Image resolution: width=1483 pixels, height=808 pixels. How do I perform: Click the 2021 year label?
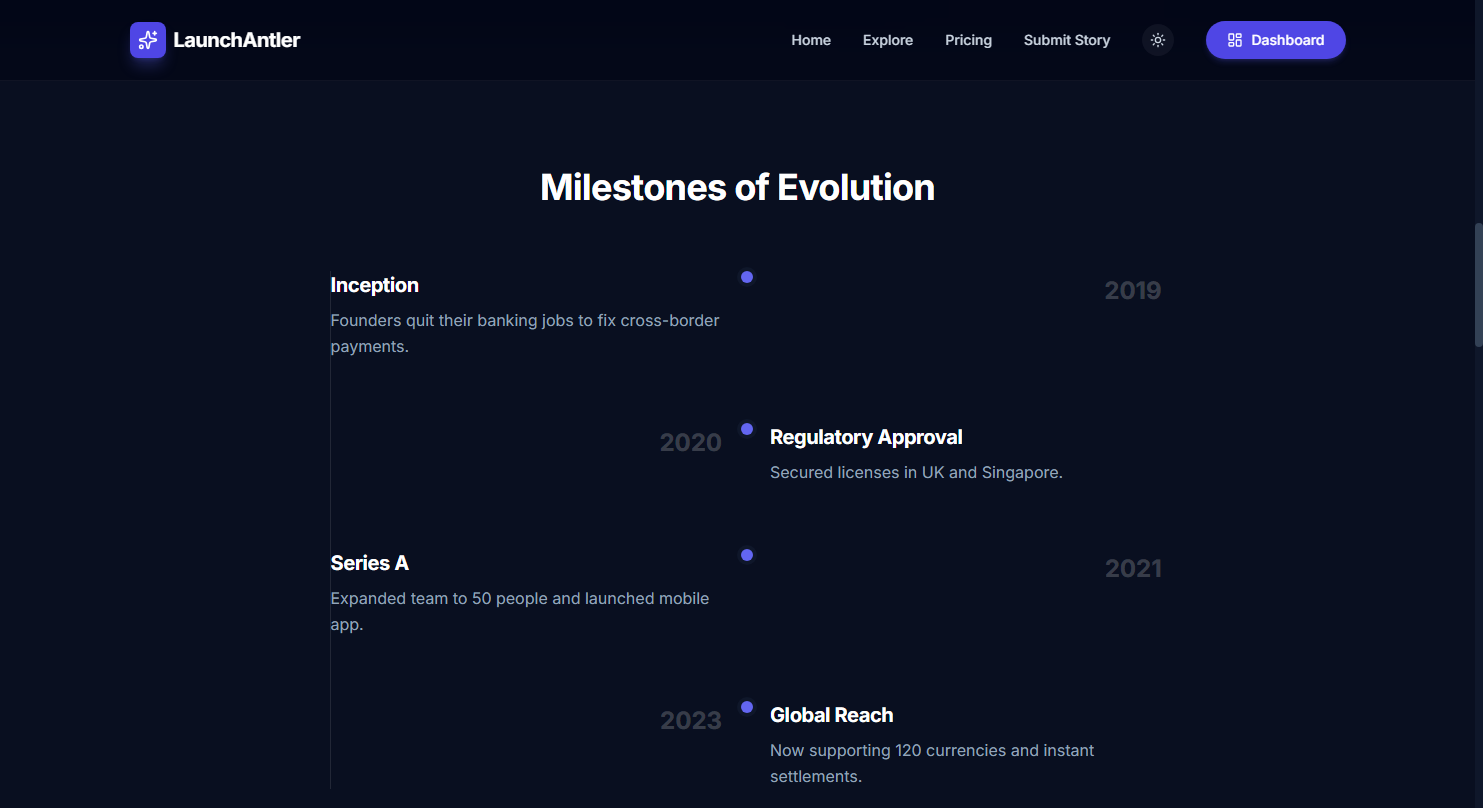(x=1133, y=569)
